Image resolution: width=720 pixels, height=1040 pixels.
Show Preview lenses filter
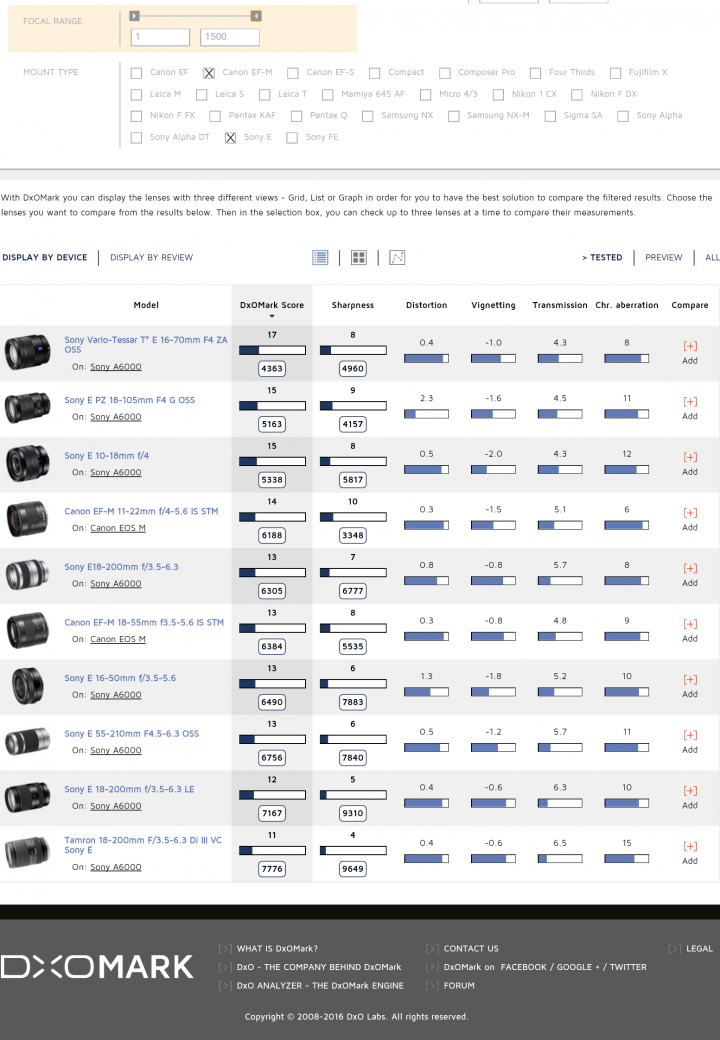(x=664, y=257)
